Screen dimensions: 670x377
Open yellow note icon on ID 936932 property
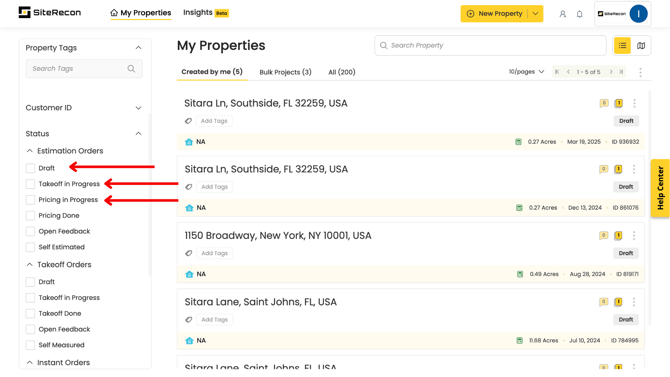coord(618,103)
